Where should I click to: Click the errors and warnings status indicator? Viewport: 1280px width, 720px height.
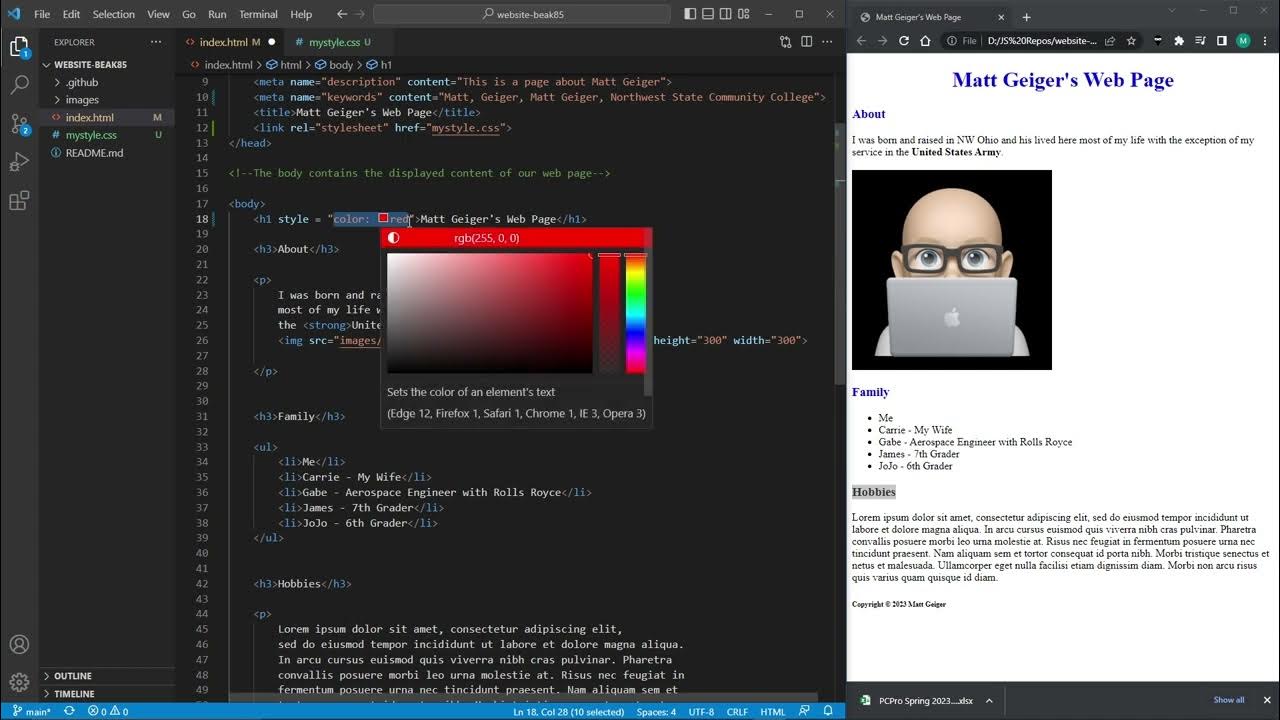[108, 711]
